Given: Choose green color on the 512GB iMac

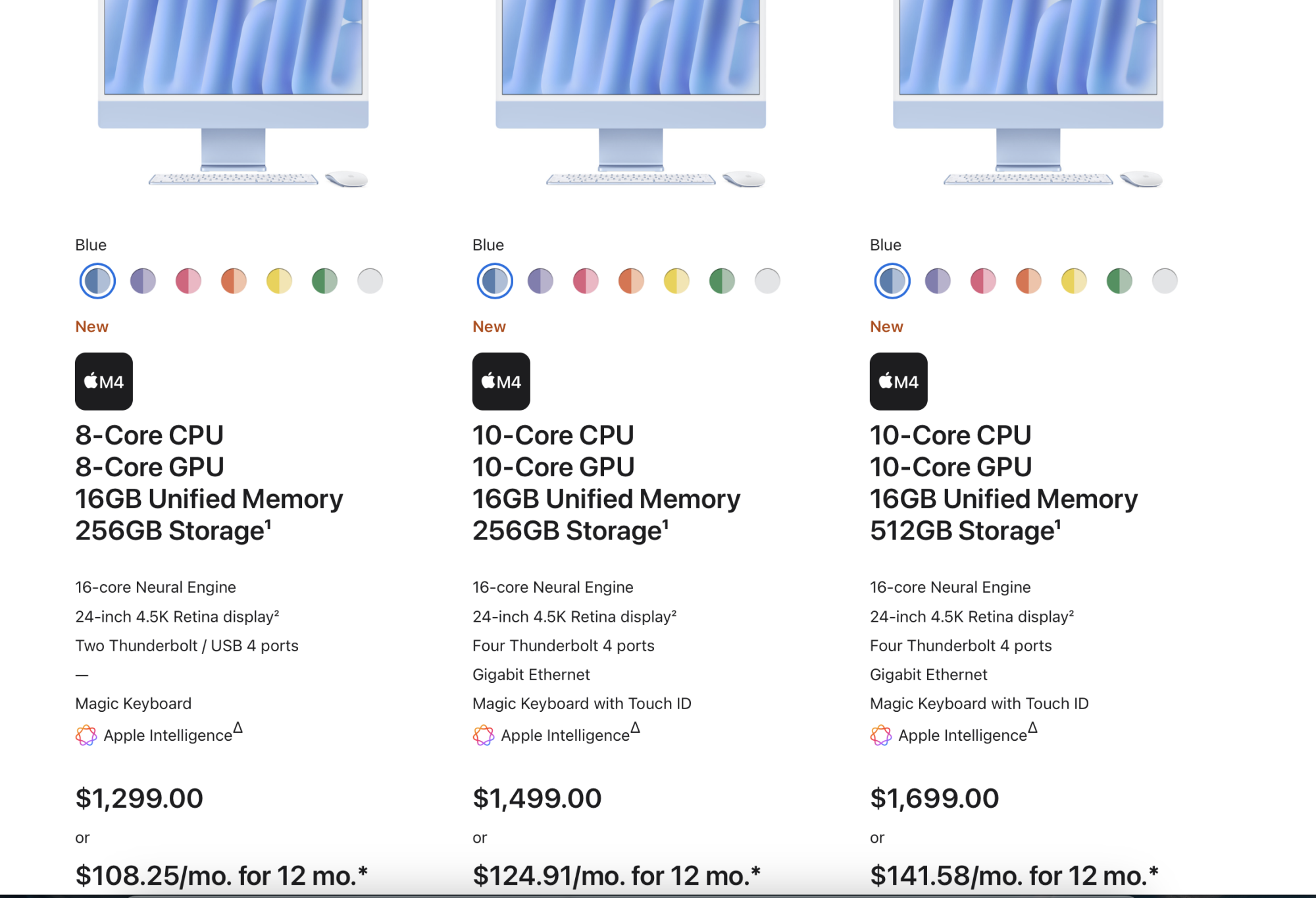Looking at the screenshot, I should click(x=1119, y=281).
